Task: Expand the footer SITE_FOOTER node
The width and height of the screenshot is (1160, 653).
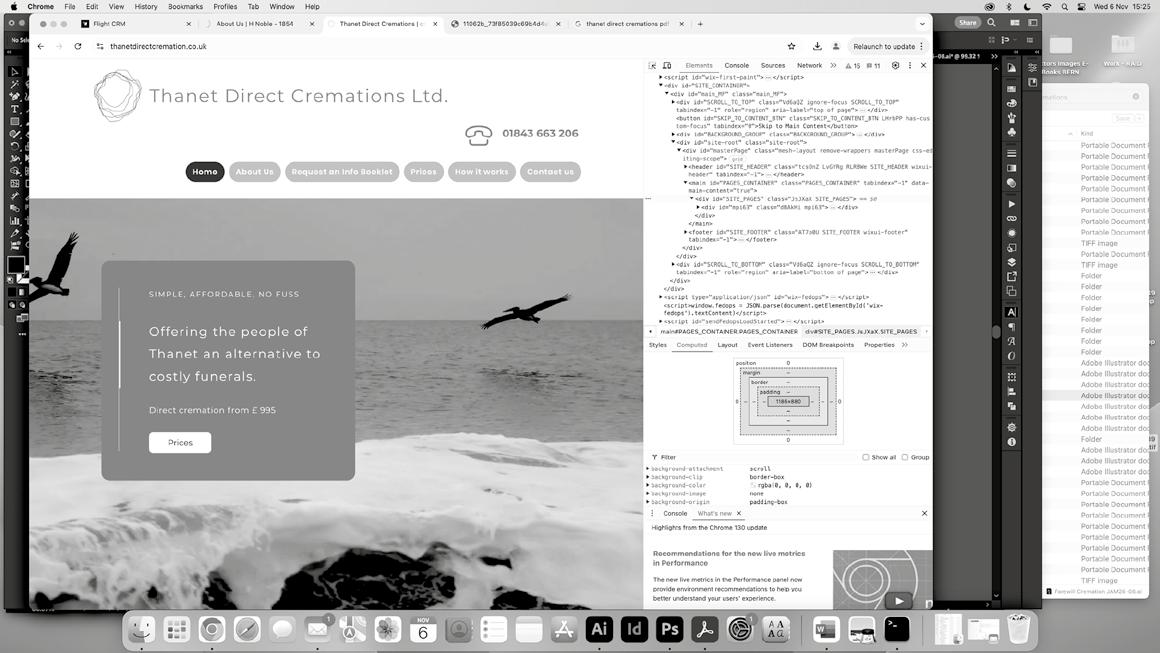Action: pyautogui.click(x=685, y=232)
